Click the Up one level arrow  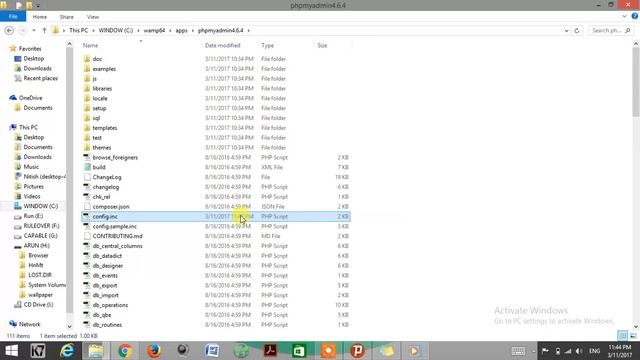point(44,31)
